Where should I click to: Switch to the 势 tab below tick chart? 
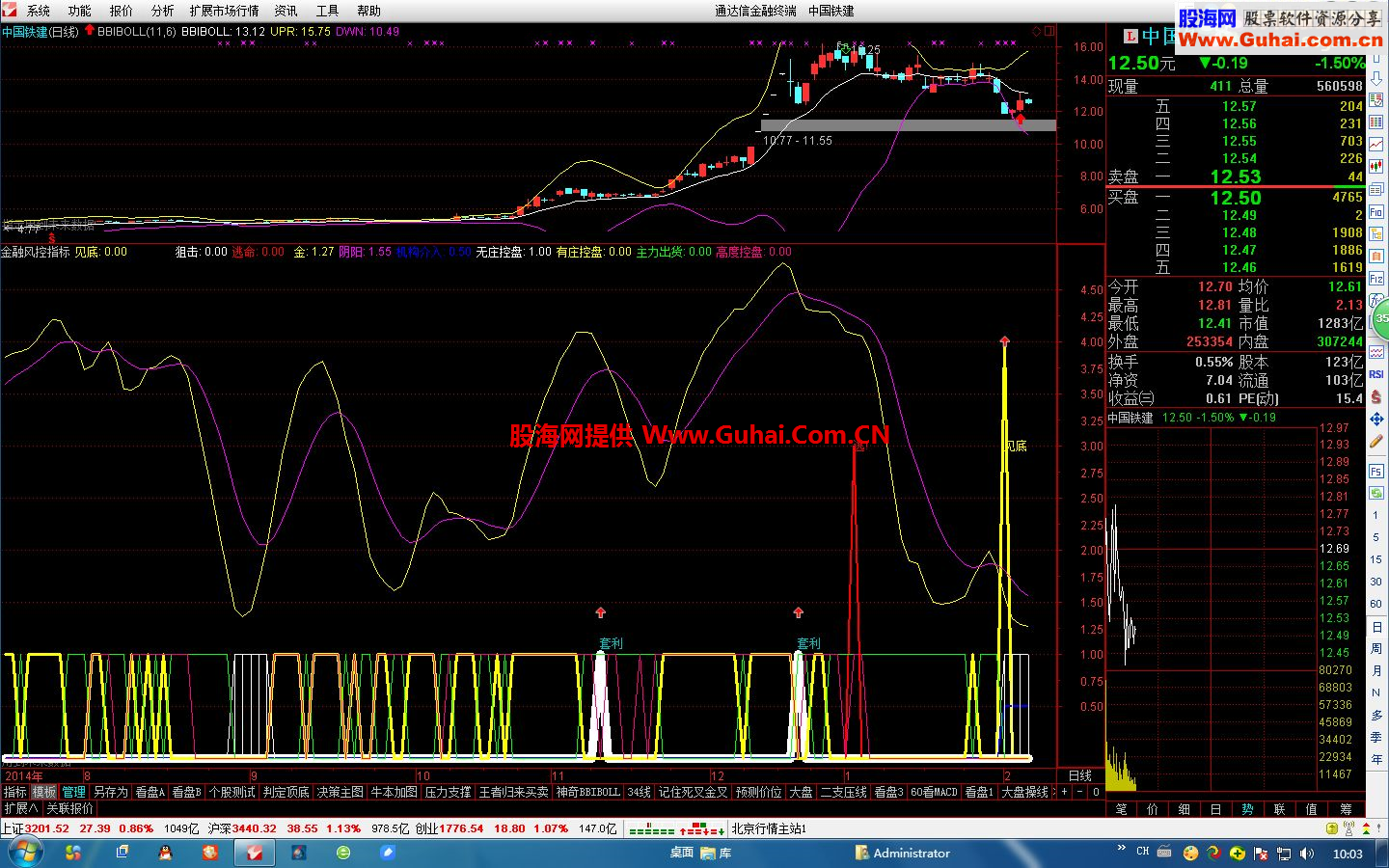[x=1247, y=808]
